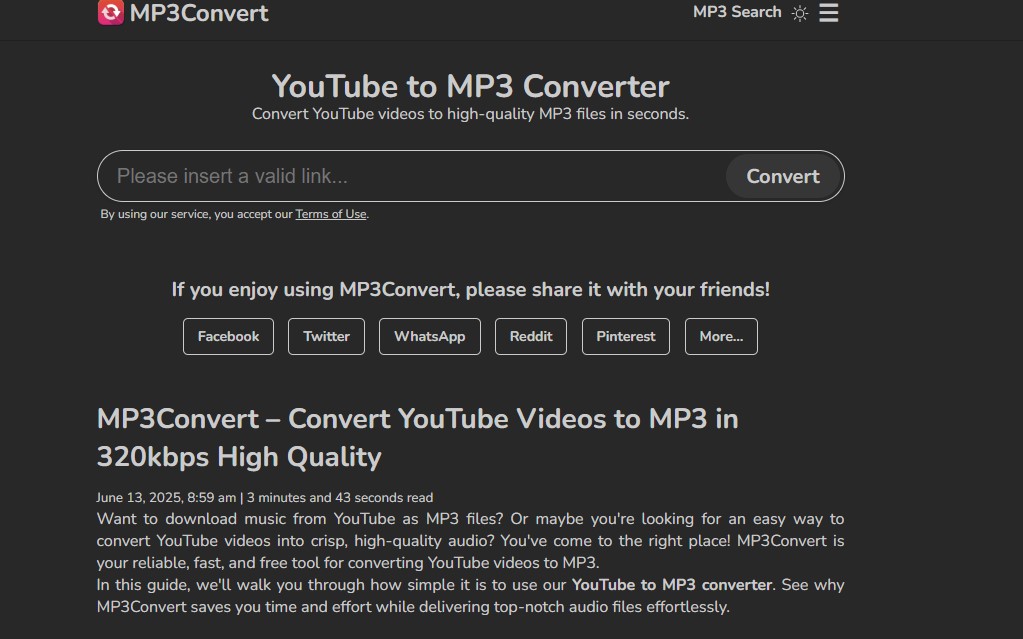1023x639 pixels.
Task: Share on Twitter
Action: (326, 337)
